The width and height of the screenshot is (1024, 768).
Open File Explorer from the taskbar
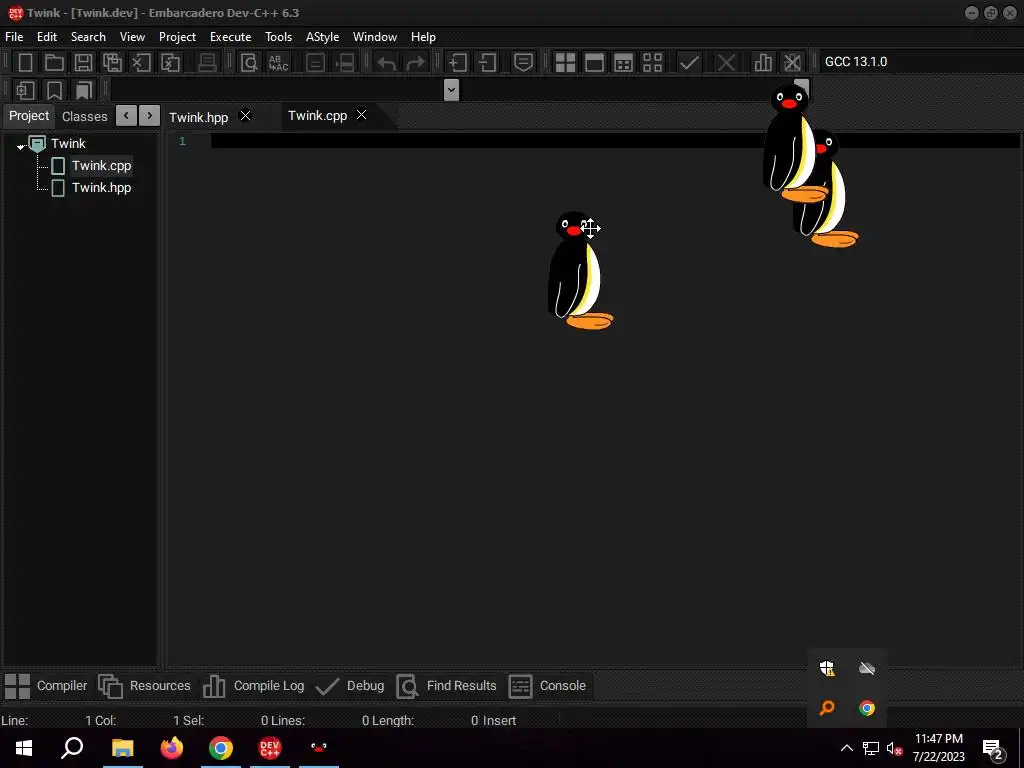click(122, 748)
